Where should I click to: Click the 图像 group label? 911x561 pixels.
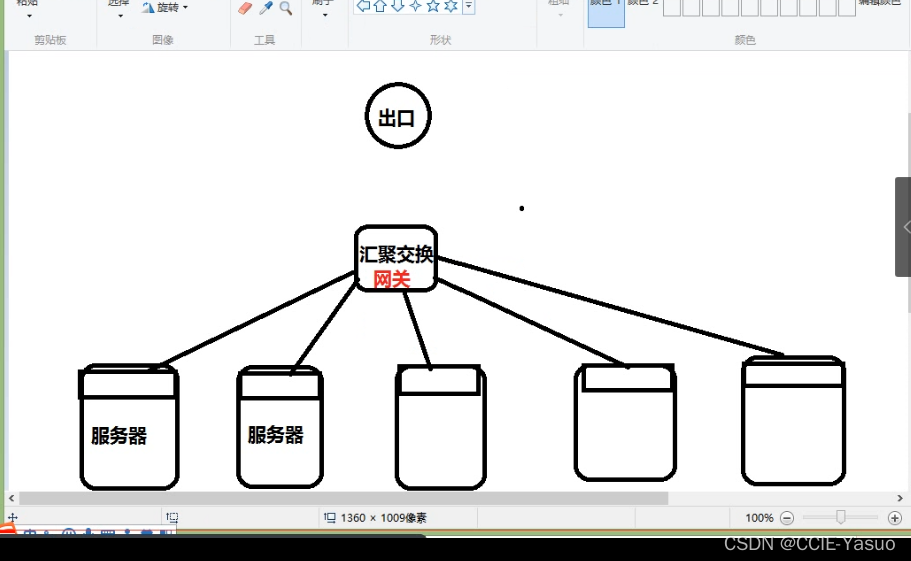tap(163, 40)
